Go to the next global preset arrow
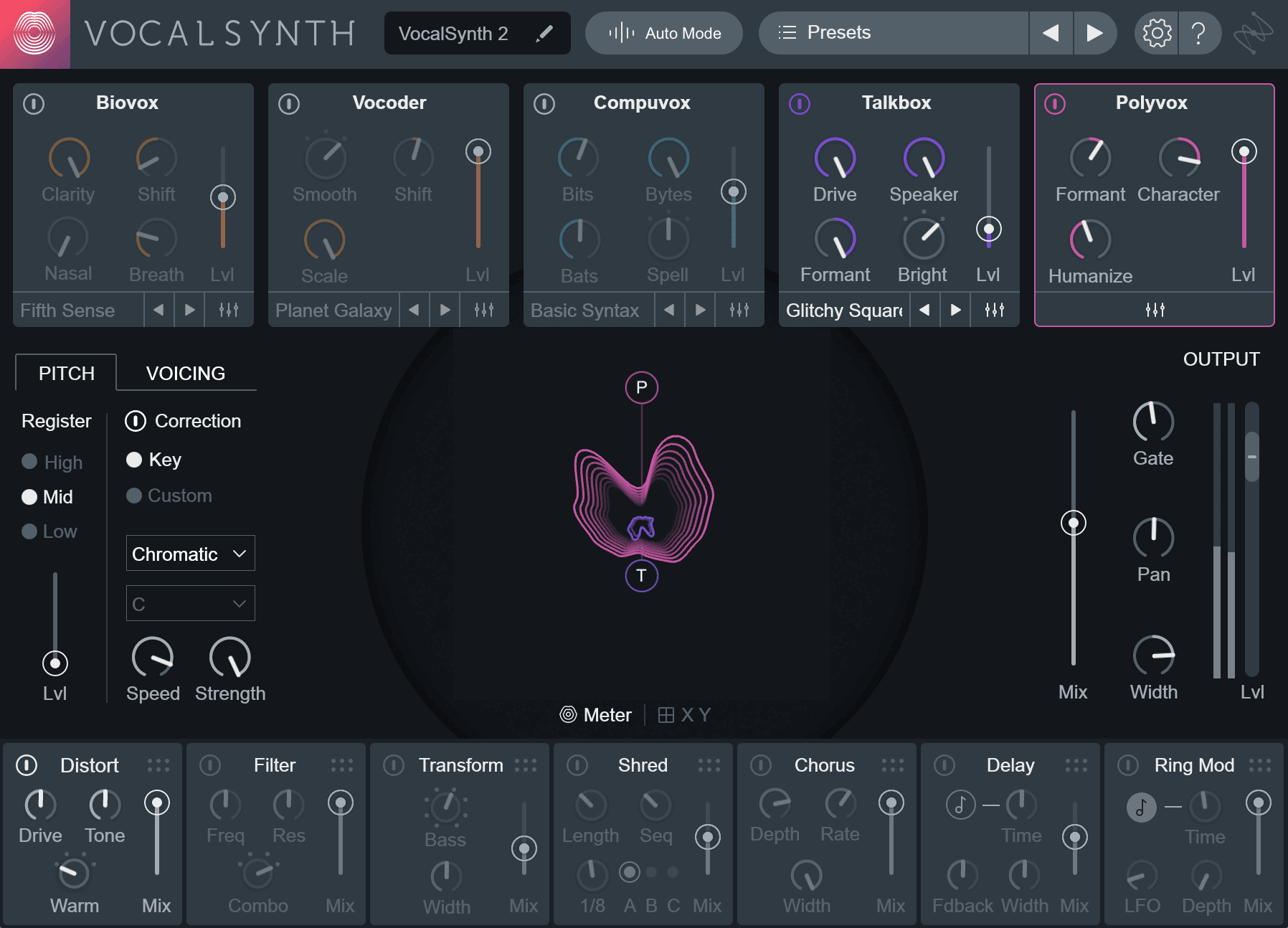The width and height of the screenshot is (1288, 928). pos(1094,33)
